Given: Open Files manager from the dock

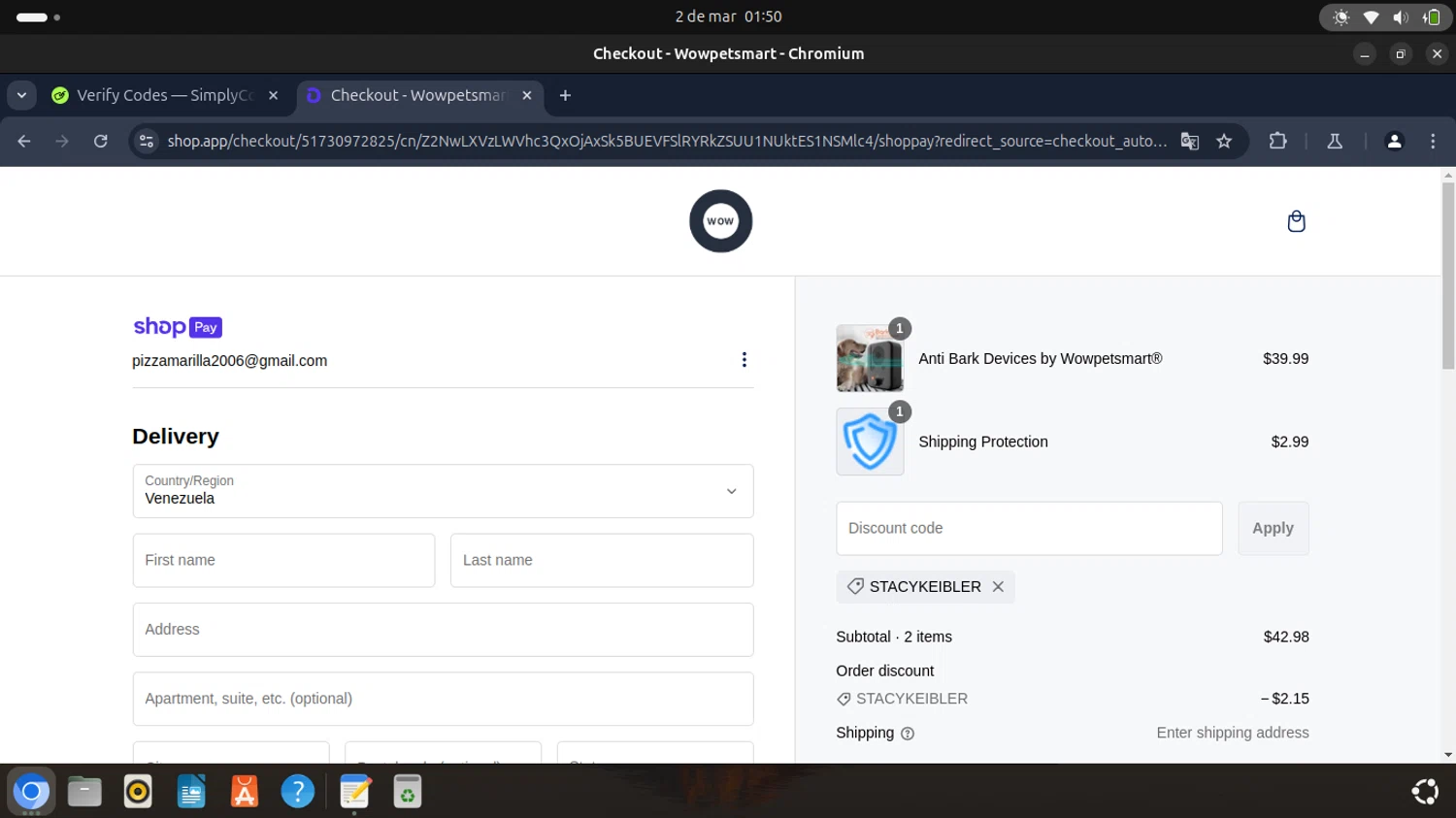Looking at the screenshot, I should click(x=84, y=792).
